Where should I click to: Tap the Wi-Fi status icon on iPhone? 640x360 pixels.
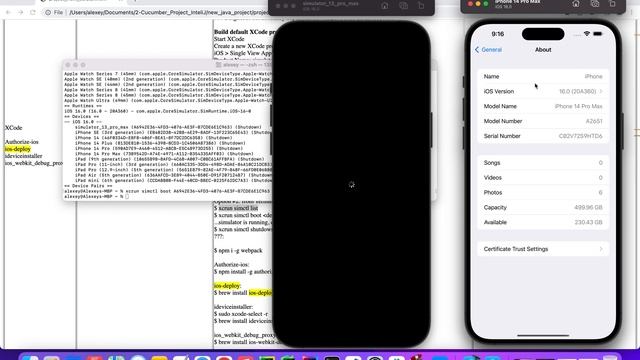coord(587,34)
